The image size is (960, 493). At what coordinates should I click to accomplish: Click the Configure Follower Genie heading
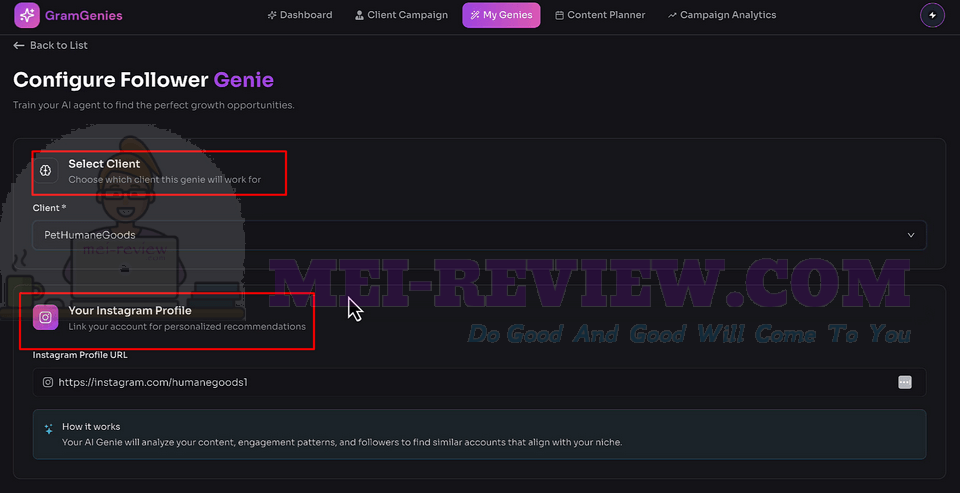pos(143,80)
